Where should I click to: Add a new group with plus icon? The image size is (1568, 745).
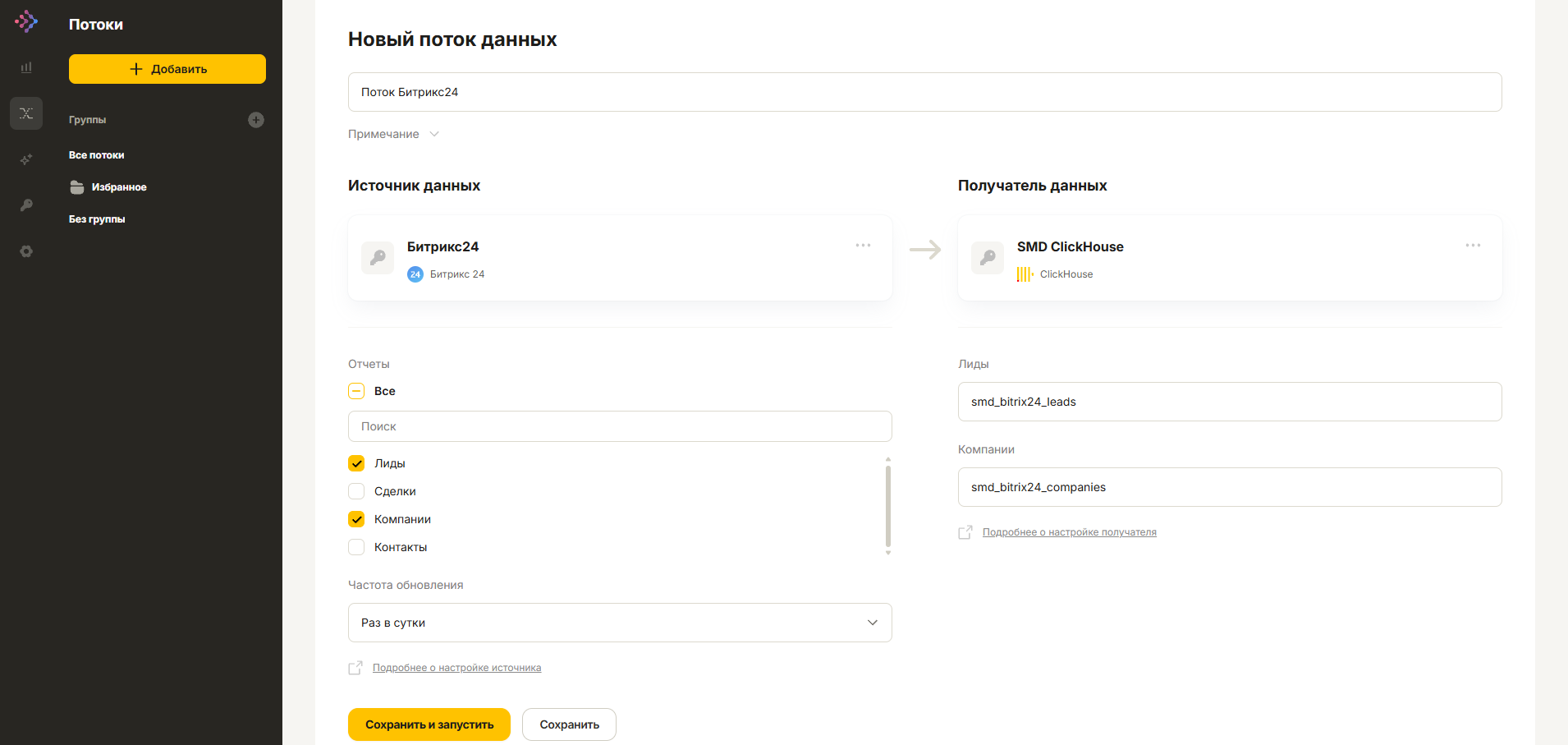pos(256,120)
